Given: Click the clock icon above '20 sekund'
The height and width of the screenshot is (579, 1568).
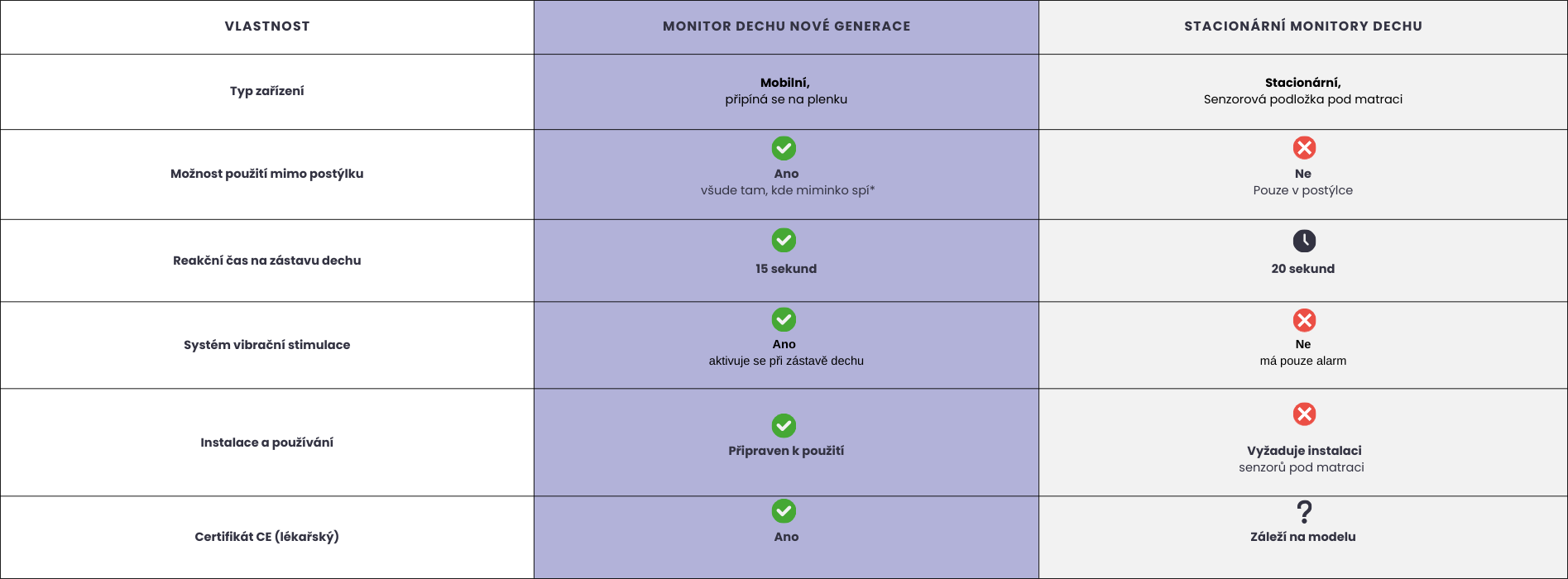Looking at the screenshot, I should tap(1304, 241).
